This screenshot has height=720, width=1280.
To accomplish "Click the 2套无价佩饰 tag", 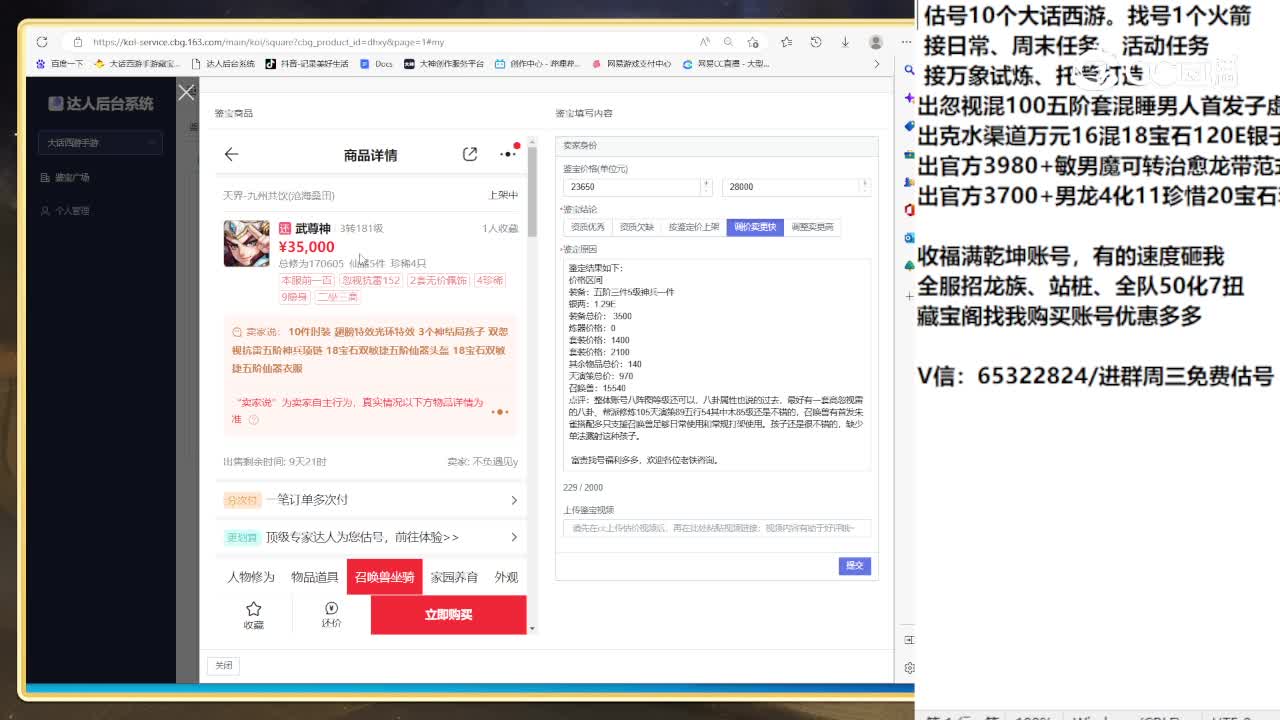I will 438,281.
